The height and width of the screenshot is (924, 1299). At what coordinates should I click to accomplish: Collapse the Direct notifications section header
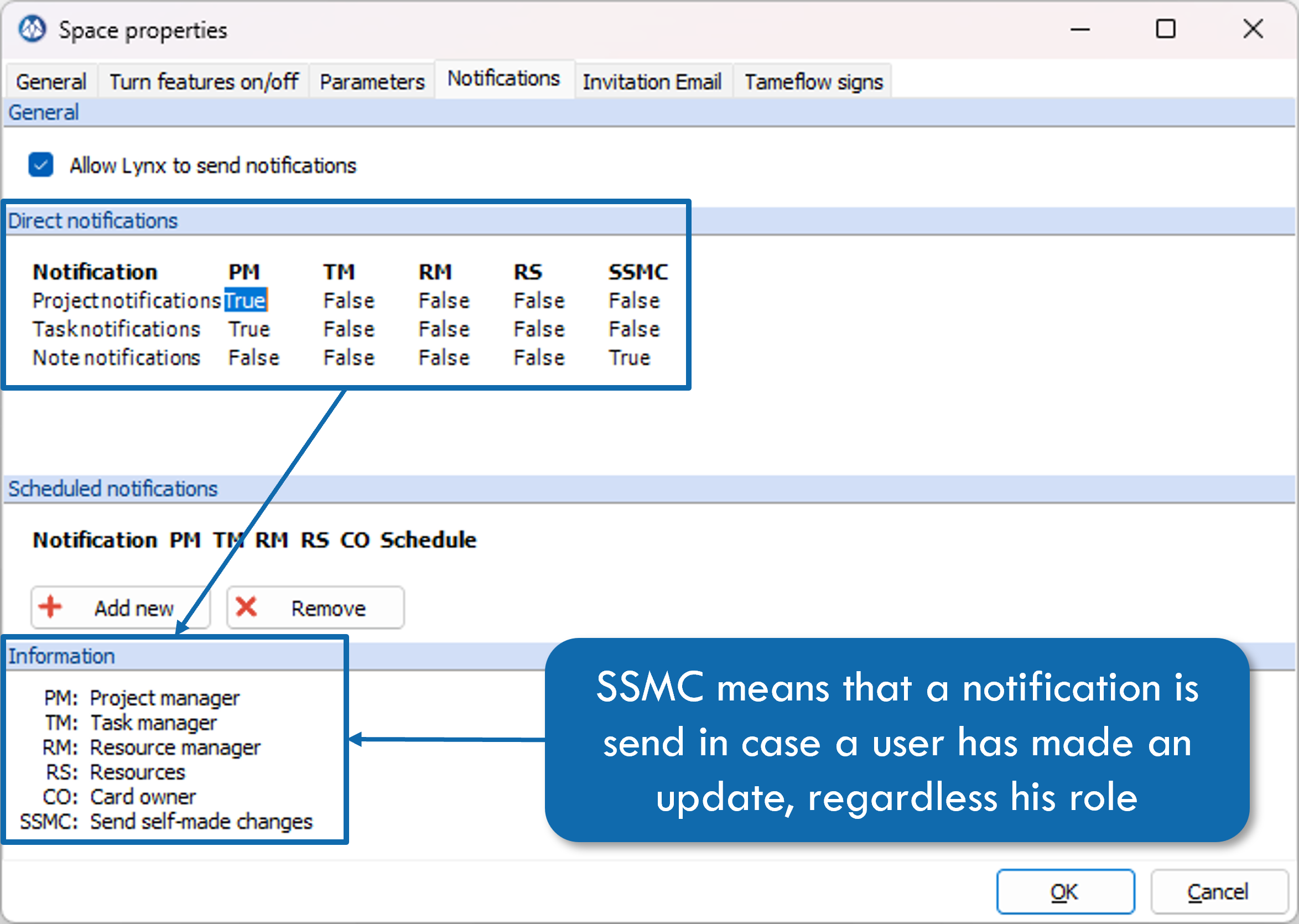93,221
